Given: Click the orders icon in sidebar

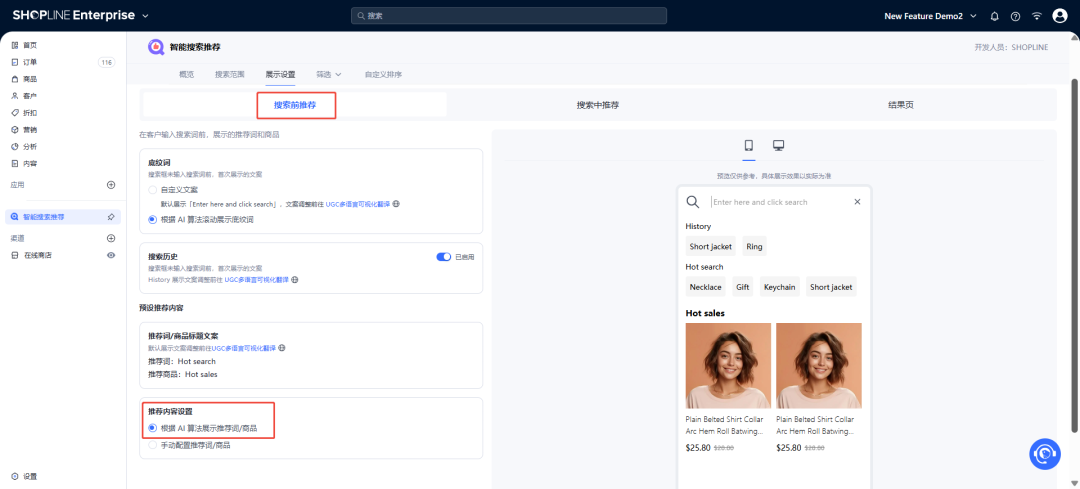Looking at the screenshot, I should click(x=15, y=63).
